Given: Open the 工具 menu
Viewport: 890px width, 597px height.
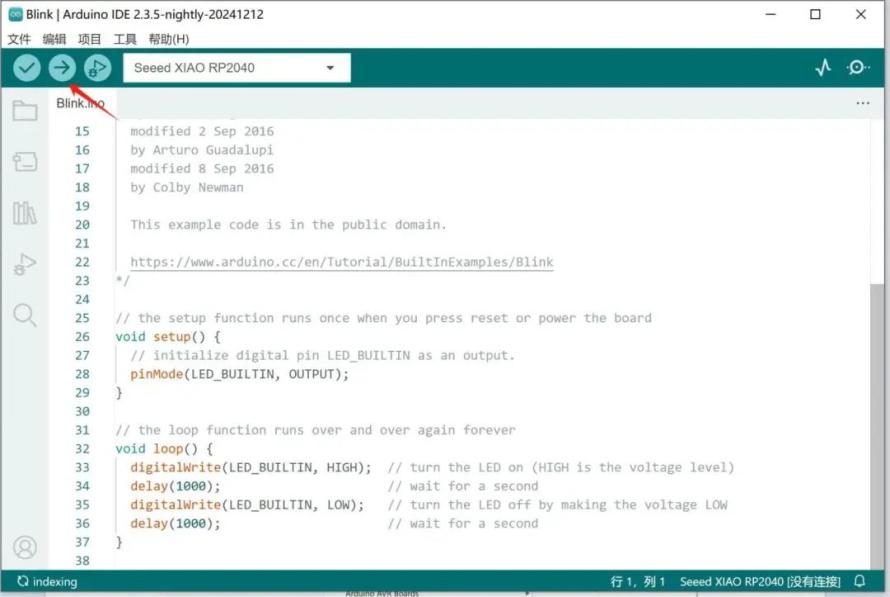Looking at the screenshot, I should [124, 39].
